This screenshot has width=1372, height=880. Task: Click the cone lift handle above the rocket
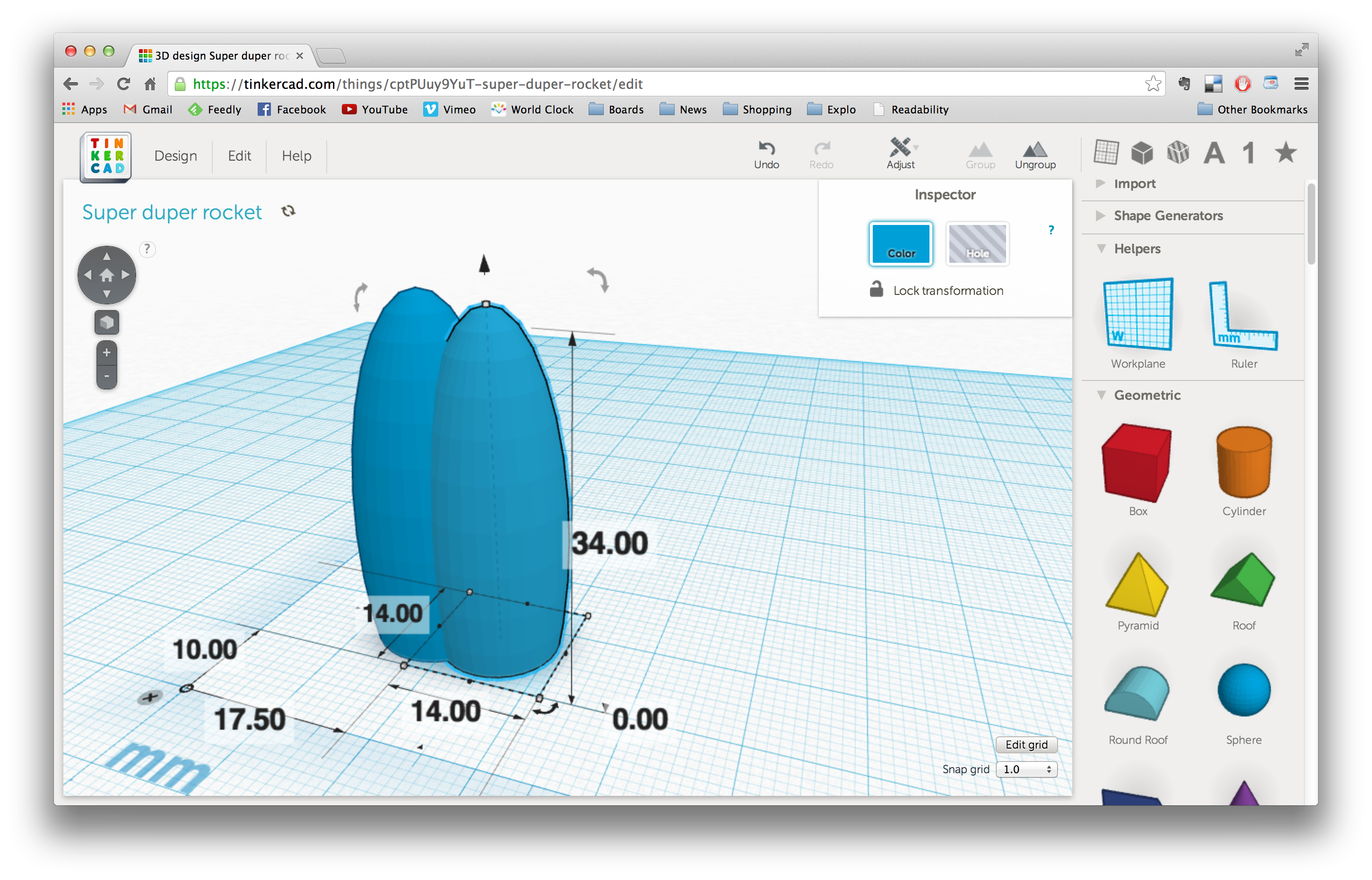coord(484,264)
